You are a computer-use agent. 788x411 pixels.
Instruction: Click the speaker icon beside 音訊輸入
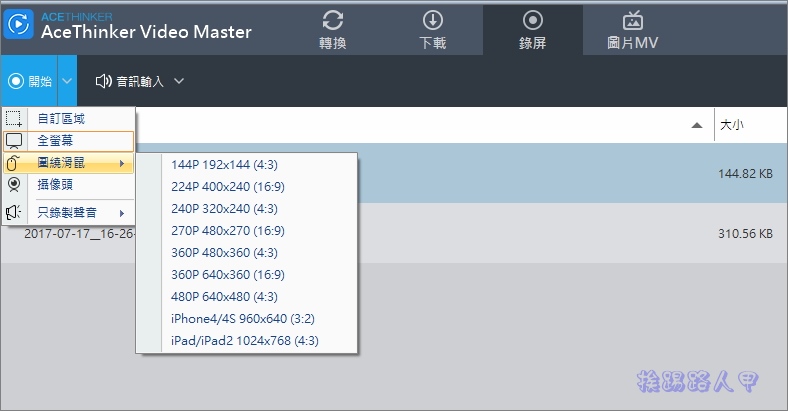[x=103, y=81]
